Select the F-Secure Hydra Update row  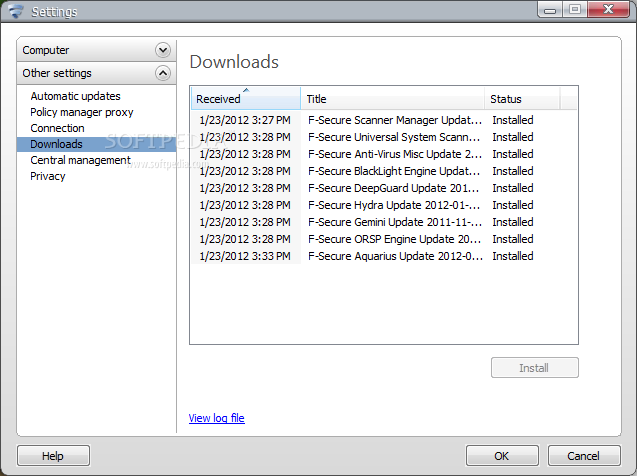384,205
